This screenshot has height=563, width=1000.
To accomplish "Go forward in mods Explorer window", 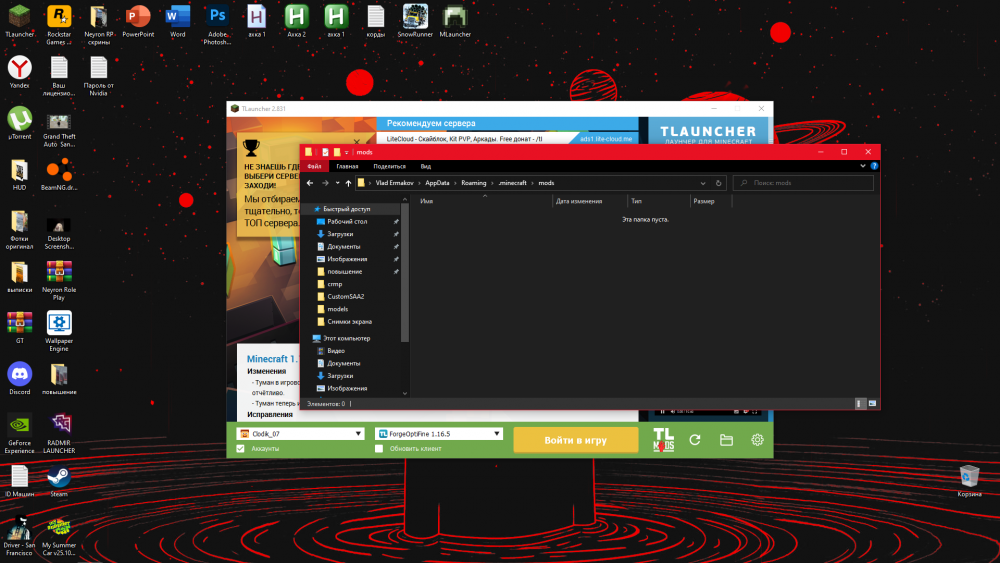I will pos(325,183).
